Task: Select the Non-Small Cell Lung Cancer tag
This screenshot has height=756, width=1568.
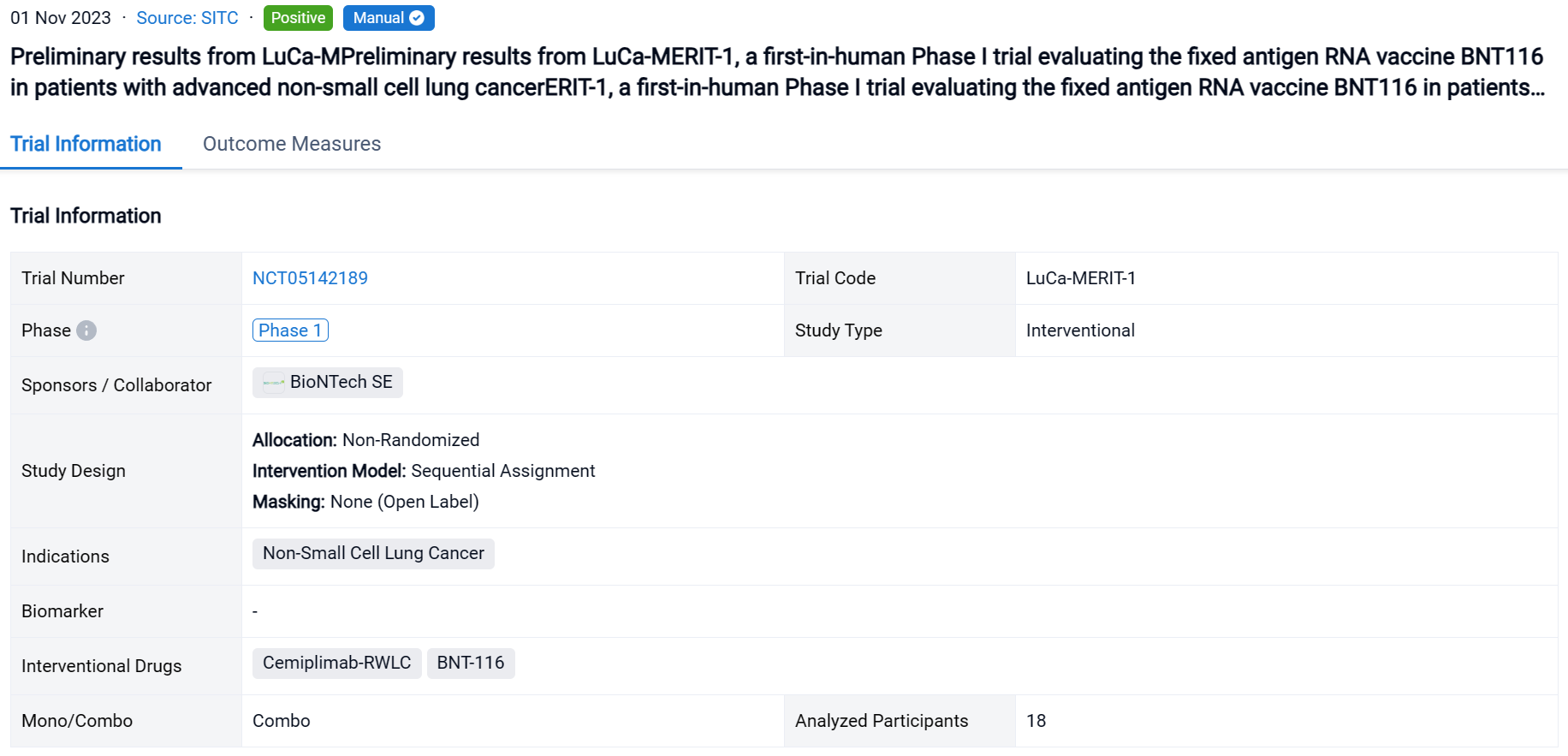Action: coord(373,554)
